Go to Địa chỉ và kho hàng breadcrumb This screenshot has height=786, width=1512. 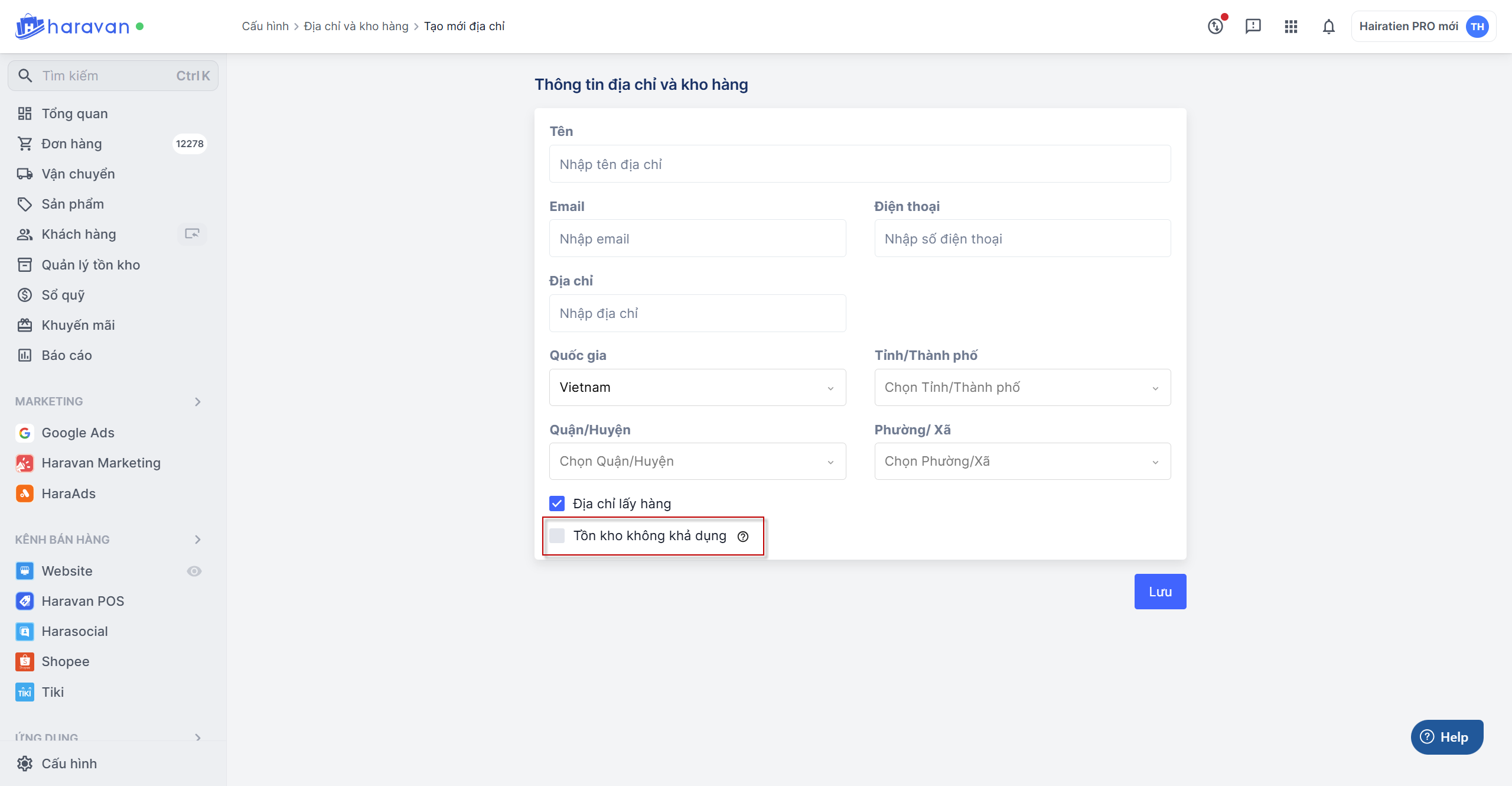[356, 27]
